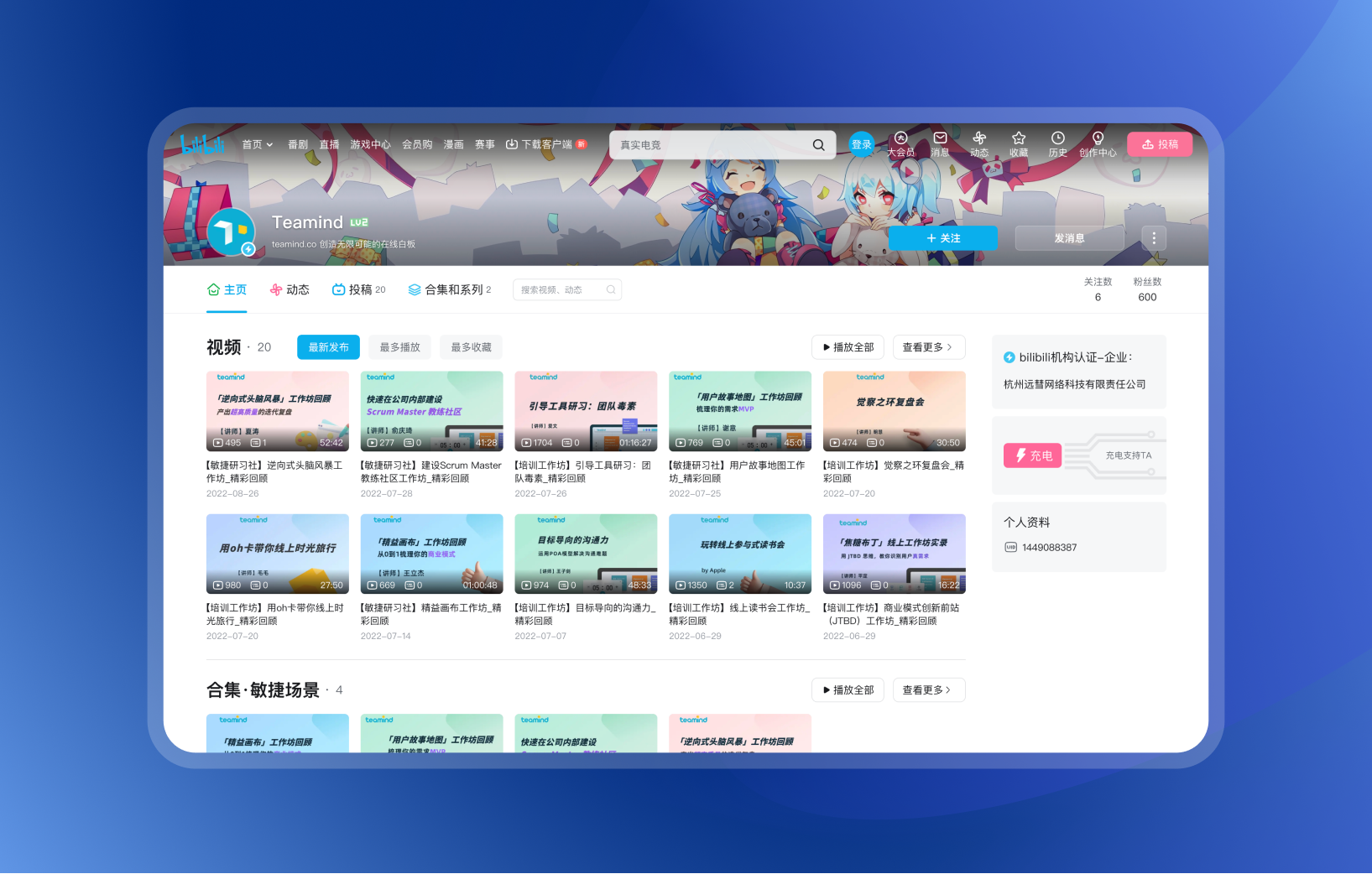Switch to the 投稿 tab
Screen dimensions: 1372x874
coord(359,289)
